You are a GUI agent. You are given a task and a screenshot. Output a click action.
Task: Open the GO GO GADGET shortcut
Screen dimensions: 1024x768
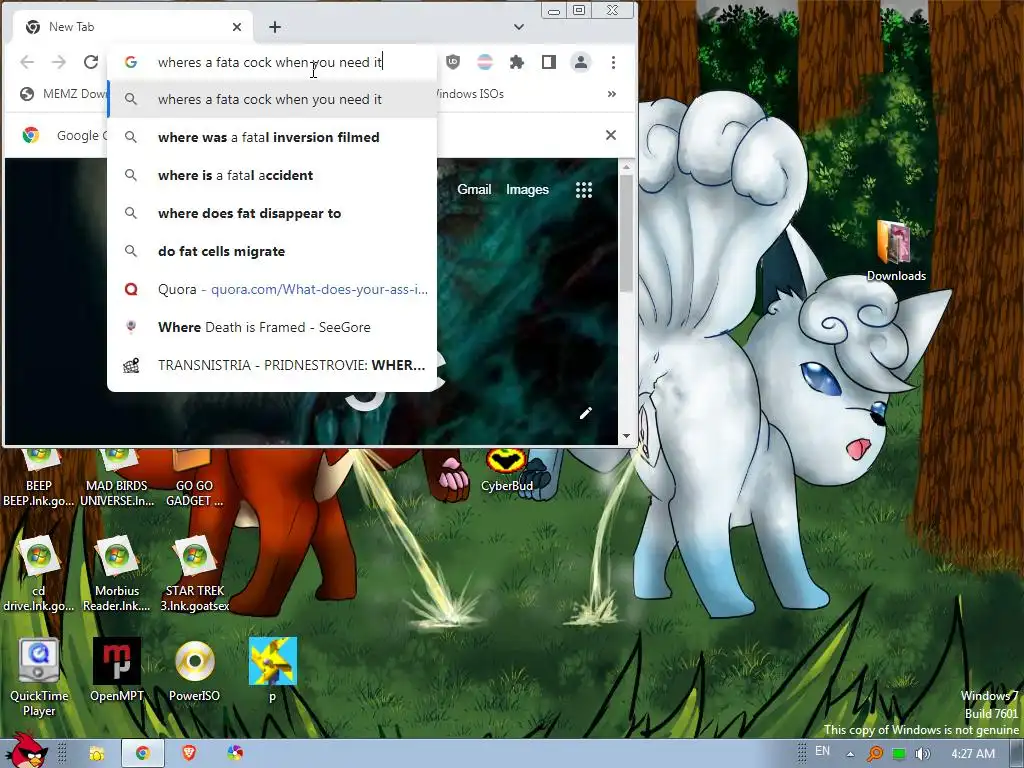(x=195, y=477)
